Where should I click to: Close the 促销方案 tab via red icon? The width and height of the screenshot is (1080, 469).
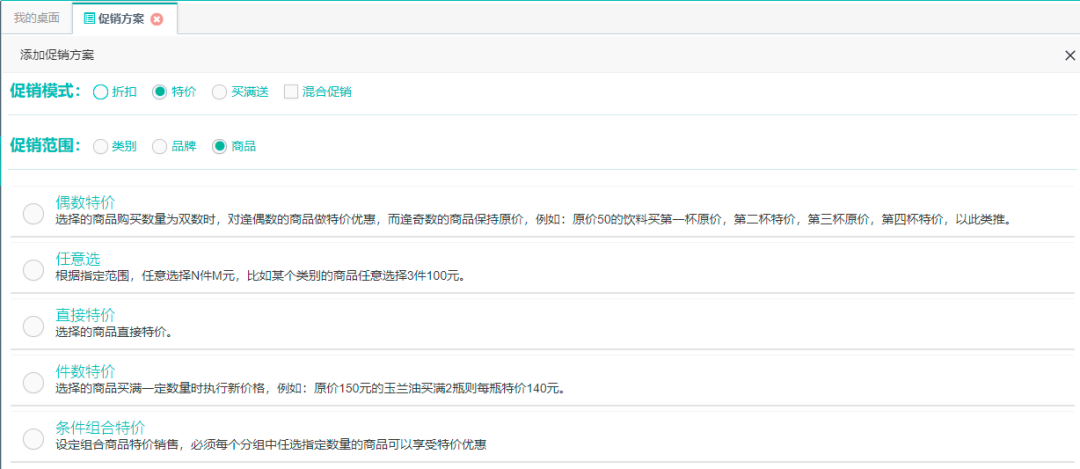coord(157,19)
